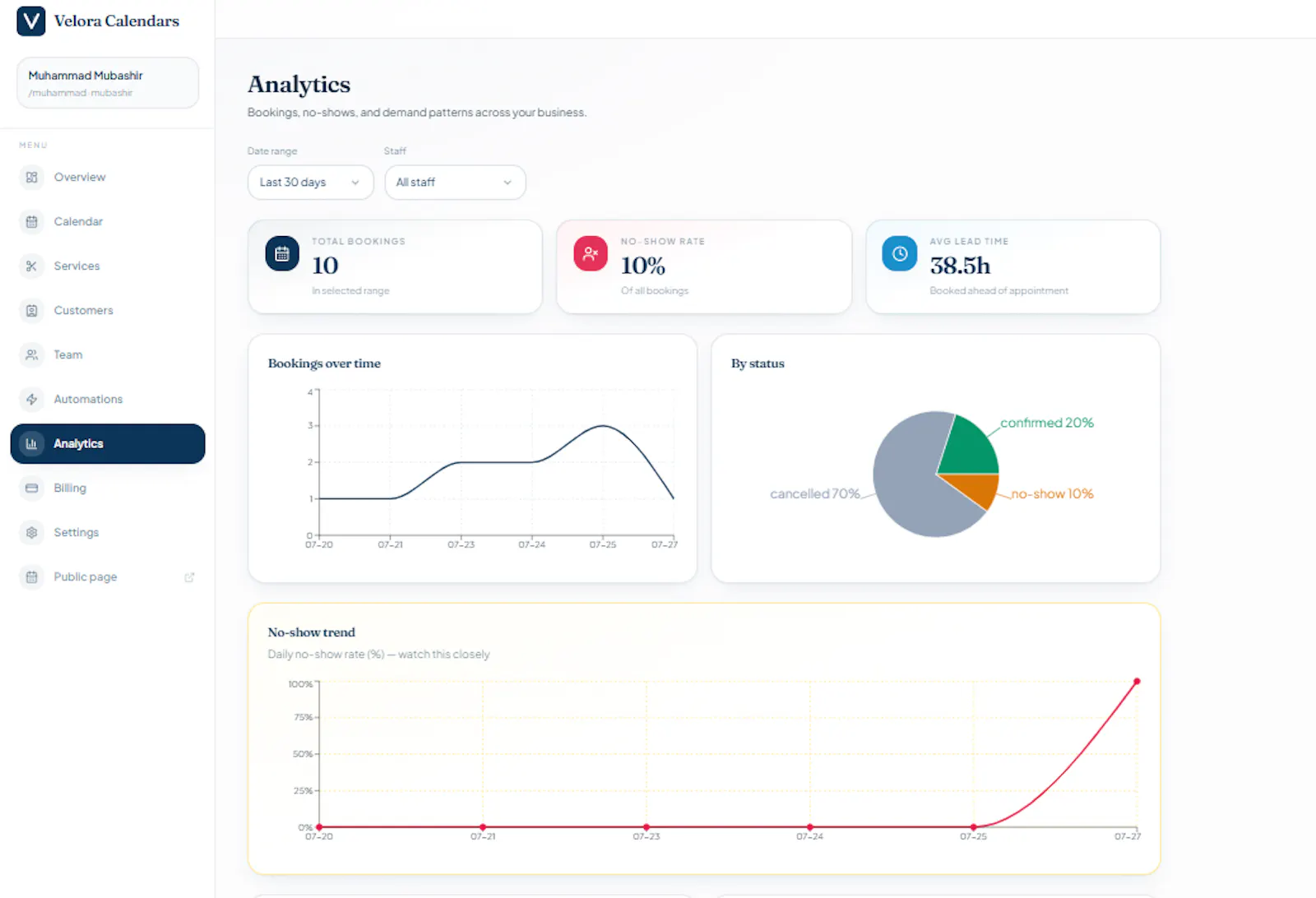Click the no-show trend point at 07-21

click(483, 827)
